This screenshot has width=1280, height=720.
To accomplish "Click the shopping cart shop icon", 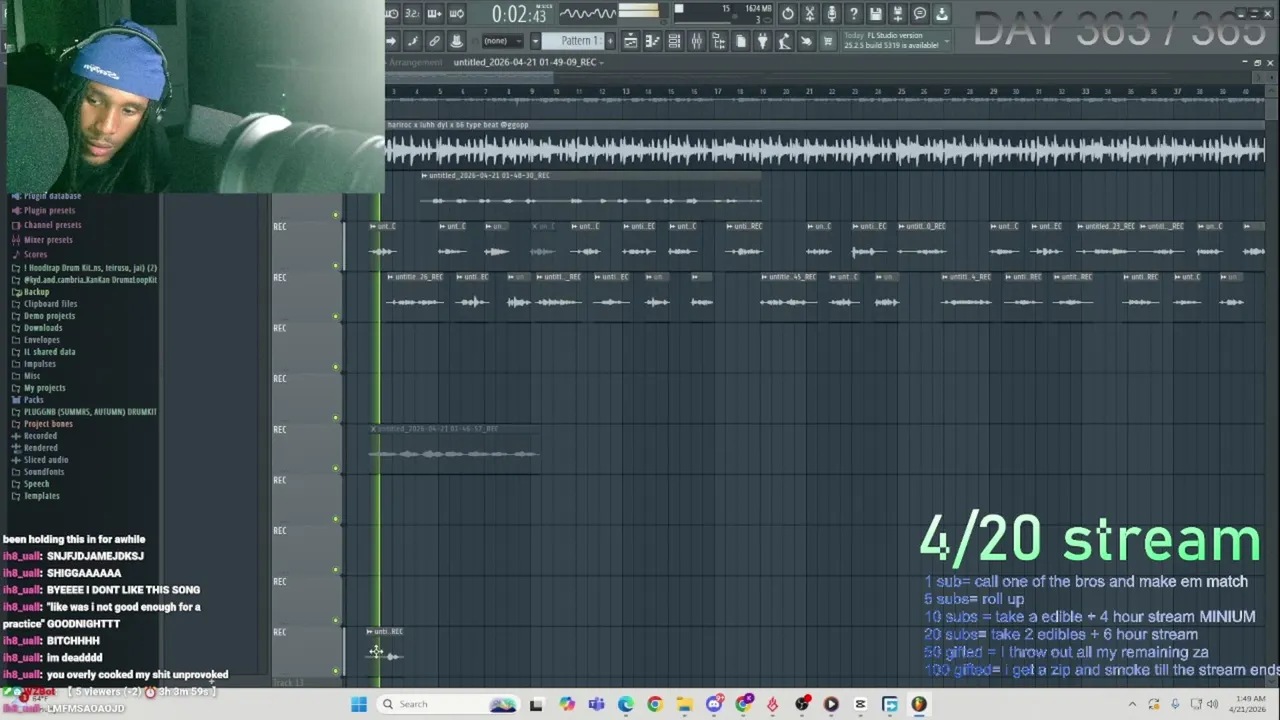I will (x=828, y=41).
